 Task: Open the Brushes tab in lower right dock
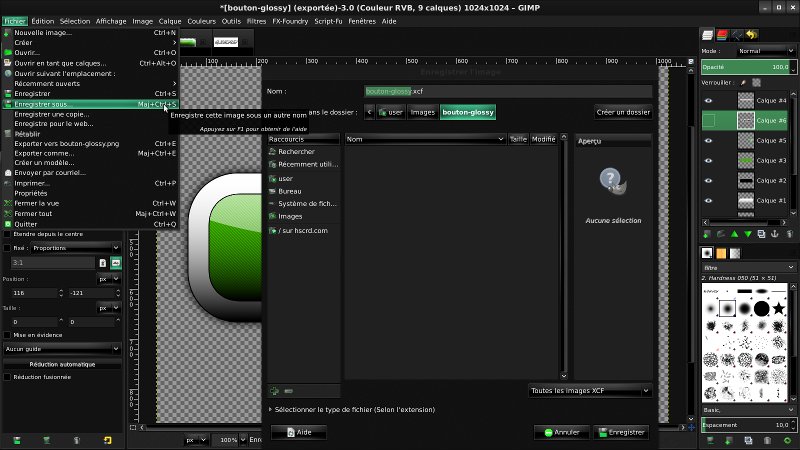click(707, 253)
